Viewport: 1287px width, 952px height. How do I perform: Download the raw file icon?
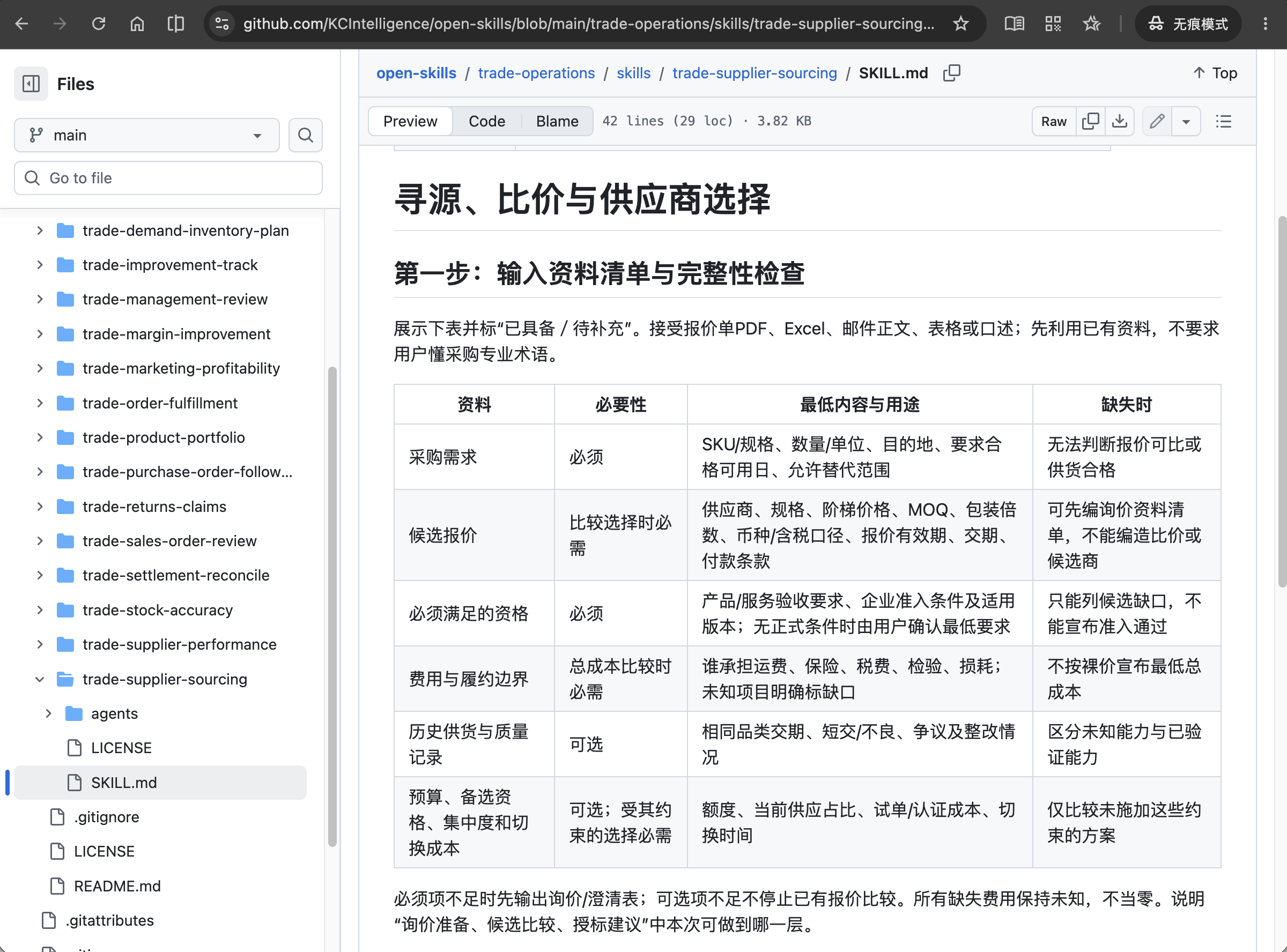pyautogui.click(x=1120, y=122)
